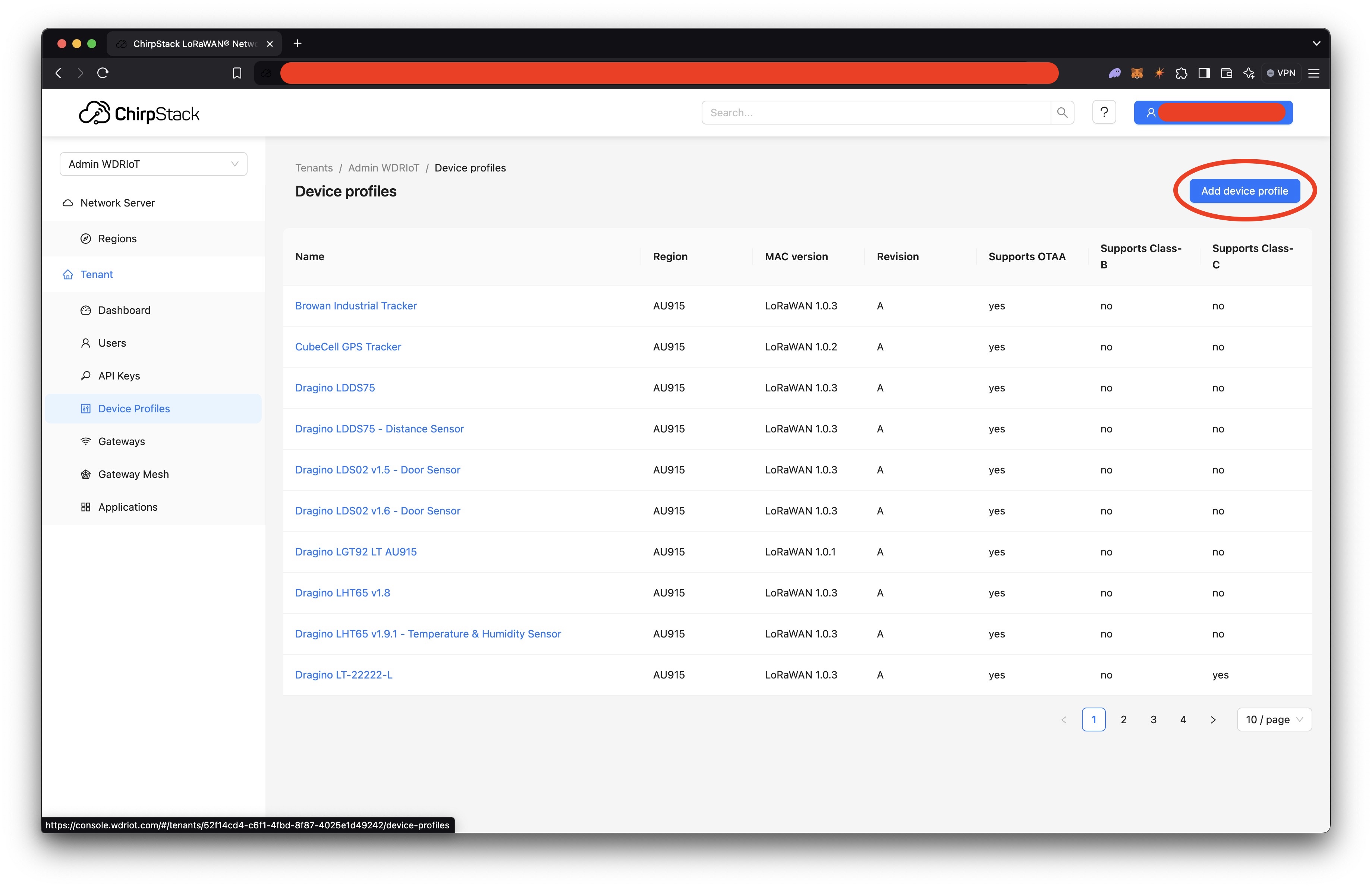Select current pagination page 1
Viewport: 1372px width, 888px height.
click(x=1093, y=719)
